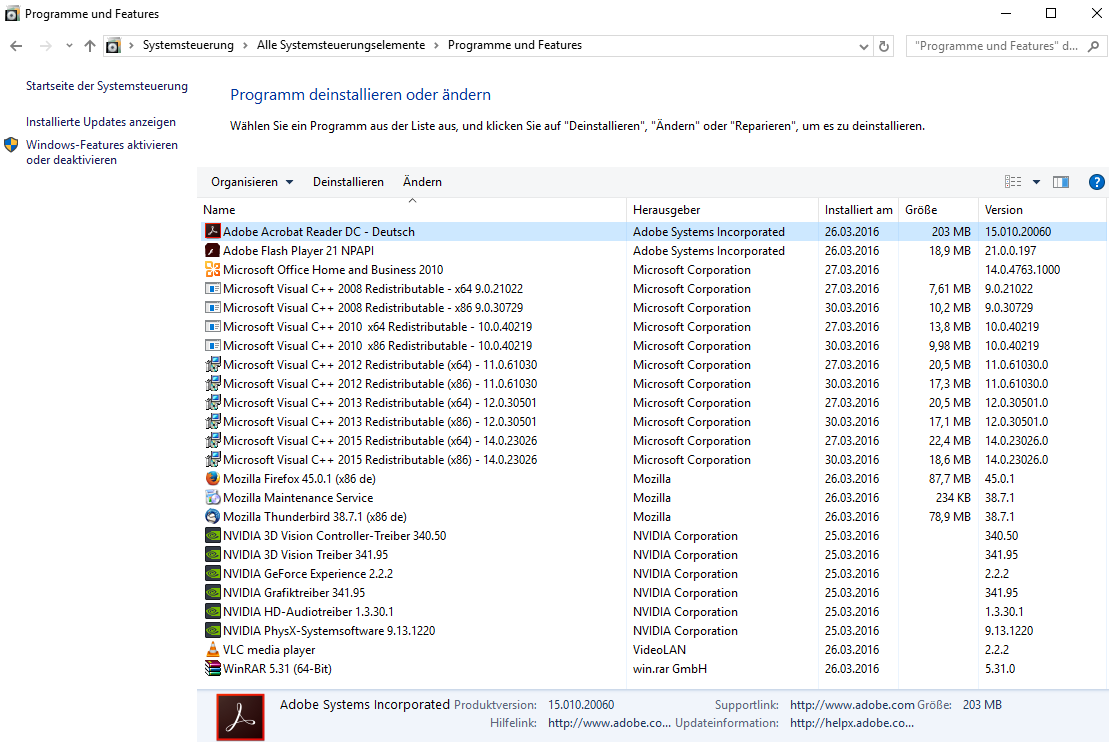Click the Supportlink http://www.adobe.com
The width and height of the screenshot is (1109, 742).
852,705
